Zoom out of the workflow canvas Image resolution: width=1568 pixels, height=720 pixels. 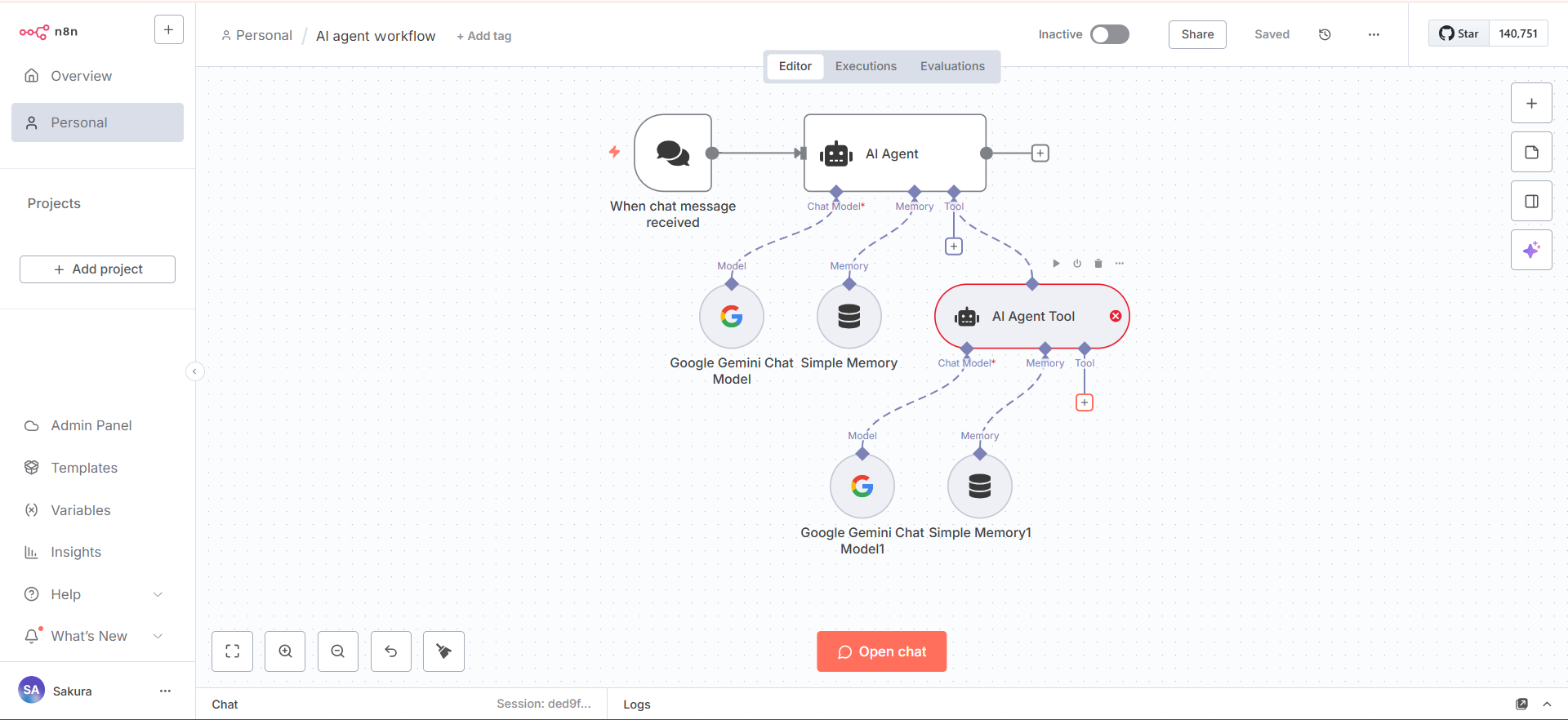[338, 651]
